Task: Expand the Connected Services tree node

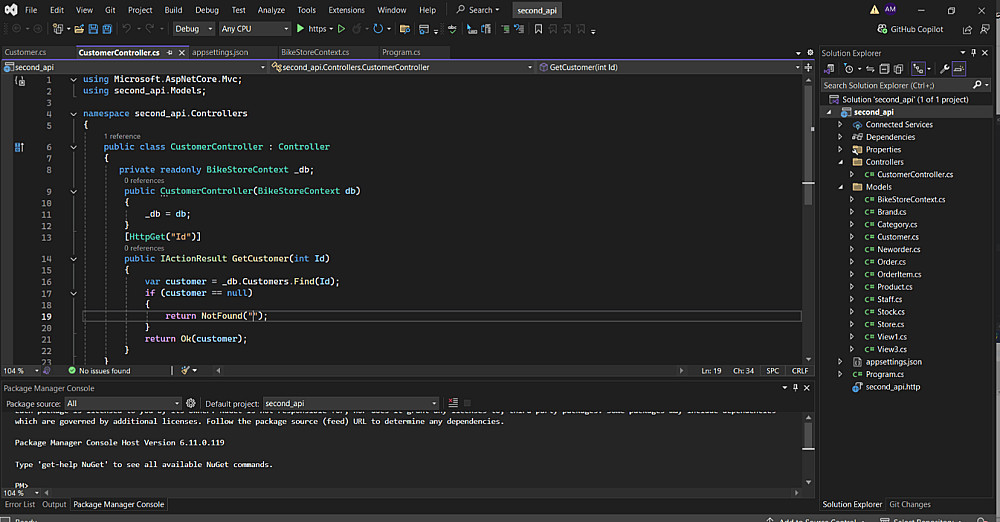Action: 841,125
